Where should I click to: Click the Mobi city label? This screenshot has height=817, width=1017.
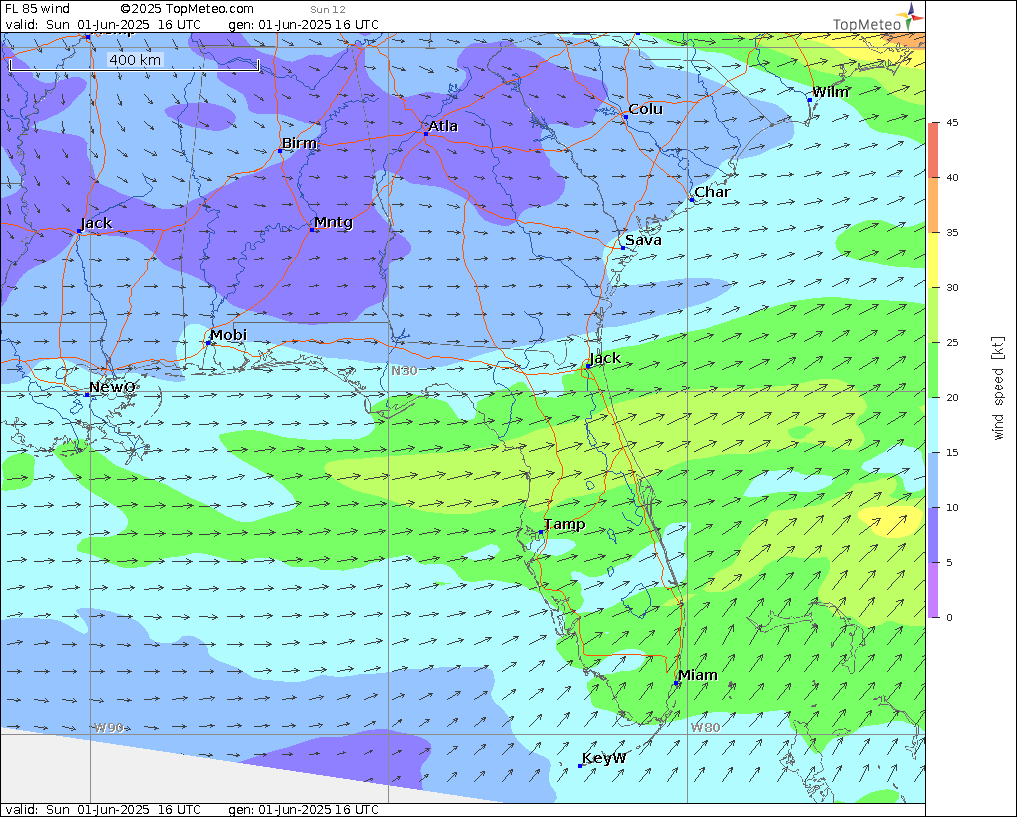coord(228,335)
